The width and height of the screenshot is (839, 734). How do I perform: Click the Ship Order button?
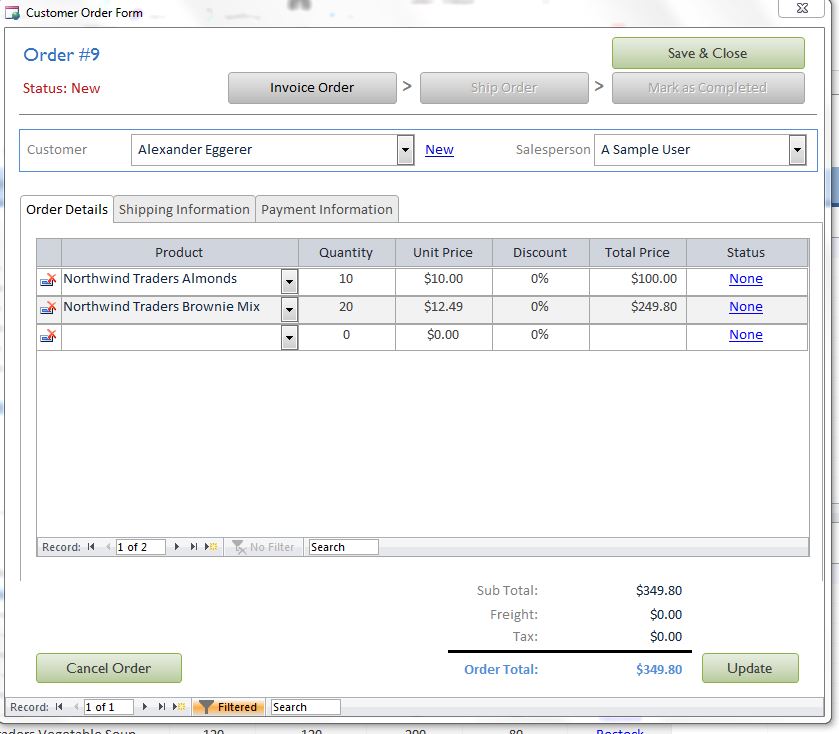click(504, 88)
